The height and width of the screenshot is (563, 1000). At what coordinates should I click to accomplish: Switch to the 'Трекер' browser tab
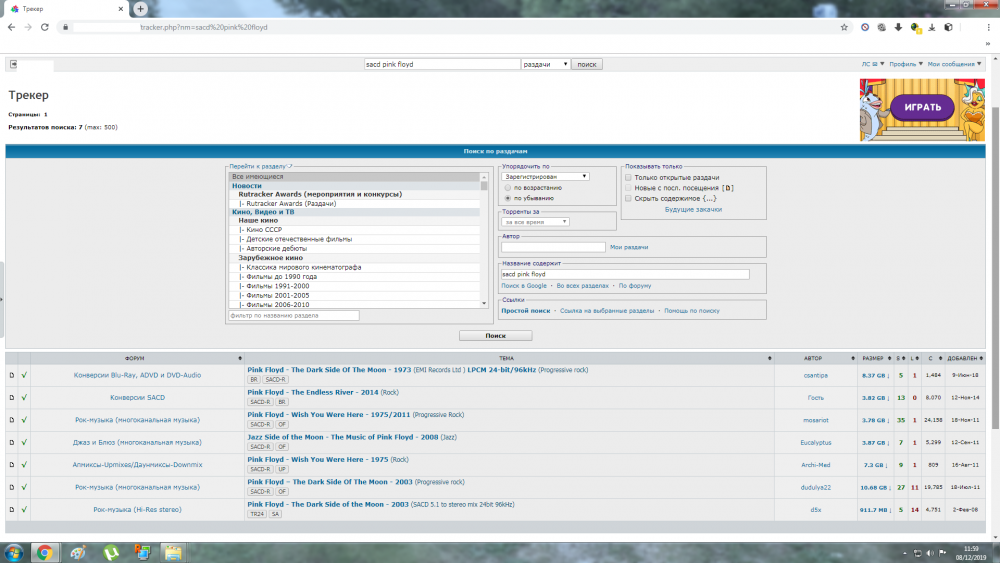[x=64, y=9]
